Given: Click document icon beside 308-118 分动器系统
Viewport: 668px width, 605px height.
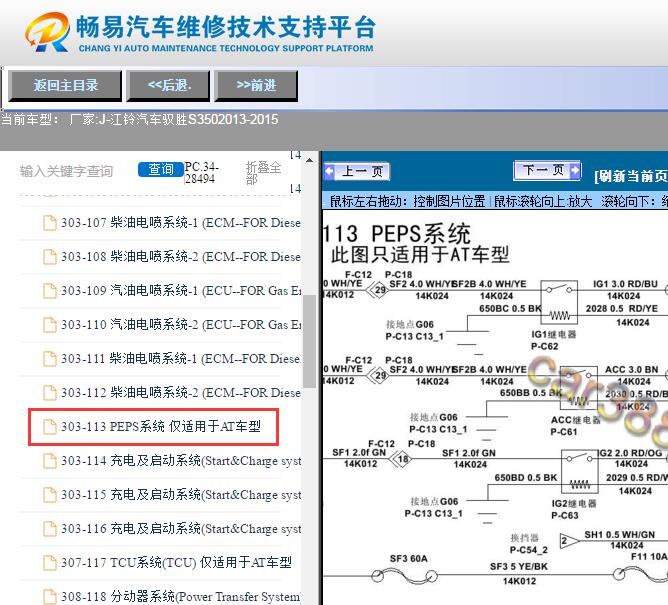Looking at the screenshot, I should click(x=50, y=597).
